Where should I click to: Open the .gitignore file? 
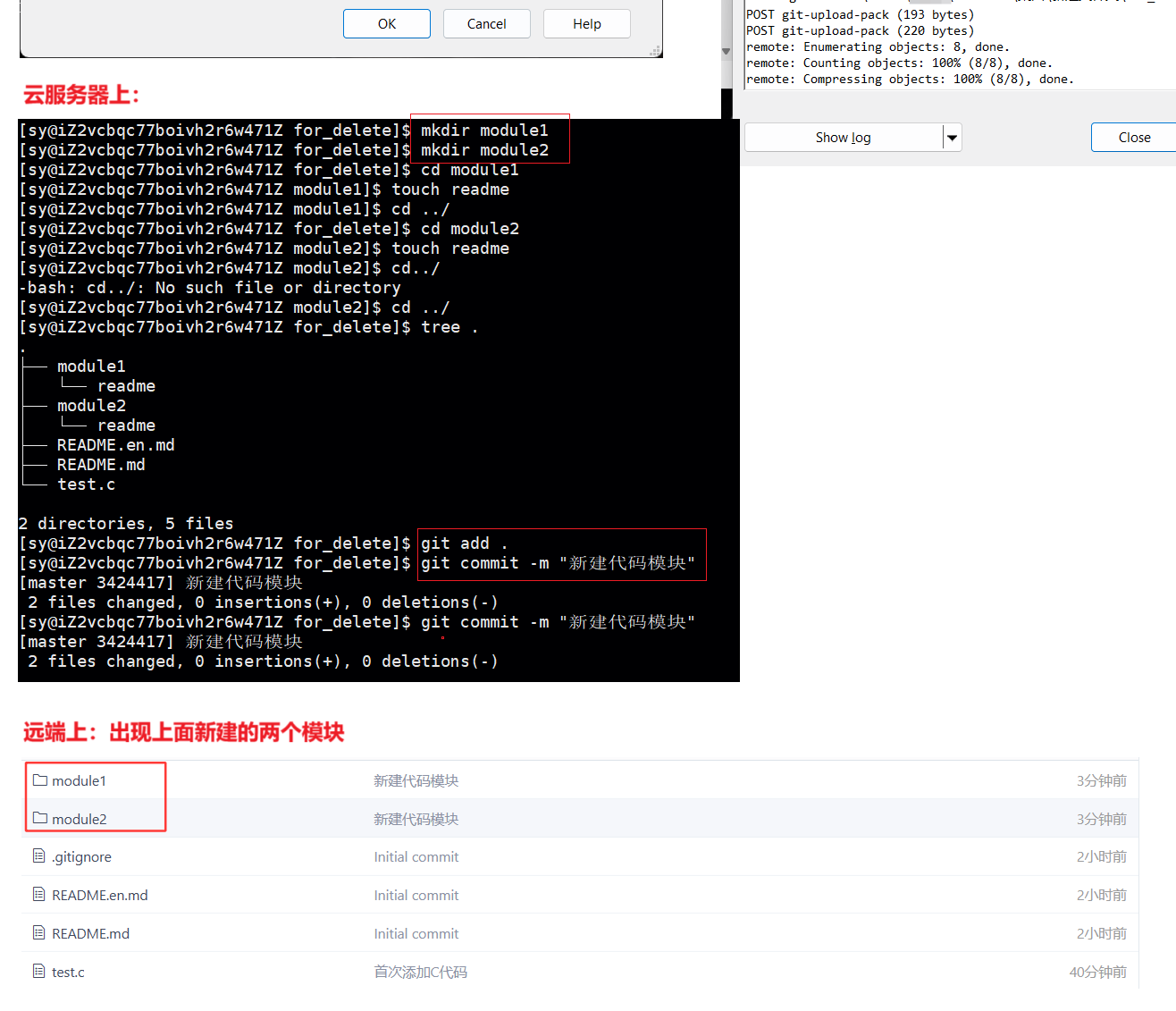(x=81, y=857)
